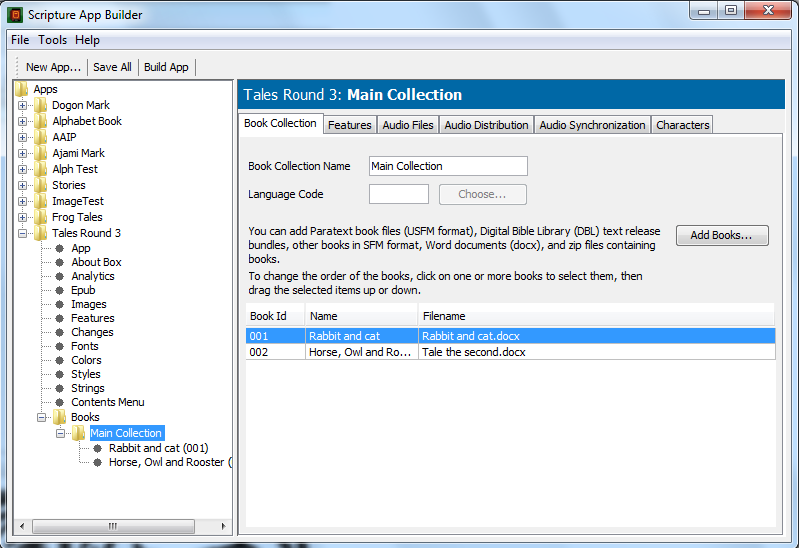Click the Add Books... button
Image resolution: width=799 pixels, height=548 pixels.
[722, 235]
